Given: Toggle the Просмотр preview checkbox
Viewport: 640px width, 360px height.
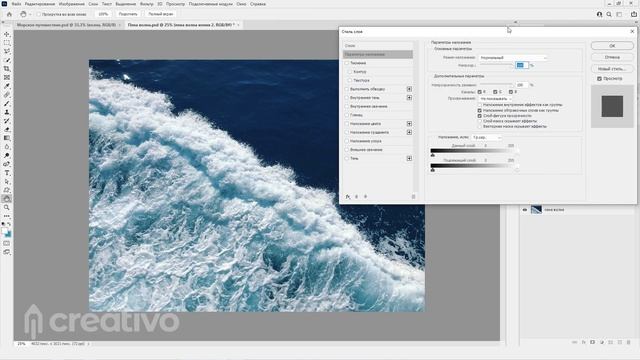Looking at the screenshot, I should (x=600, y=78).
